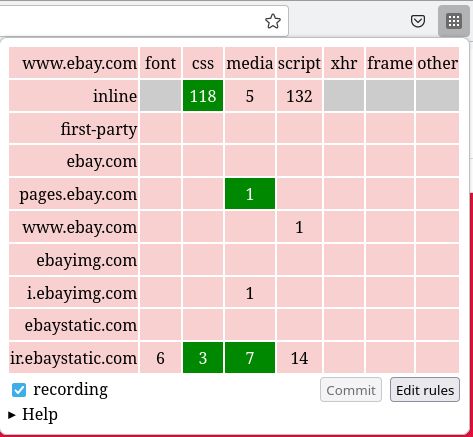Click ir.ebaystatic.com font cell showing 6
The image size is (473, 437).
[x=160, y=358]
